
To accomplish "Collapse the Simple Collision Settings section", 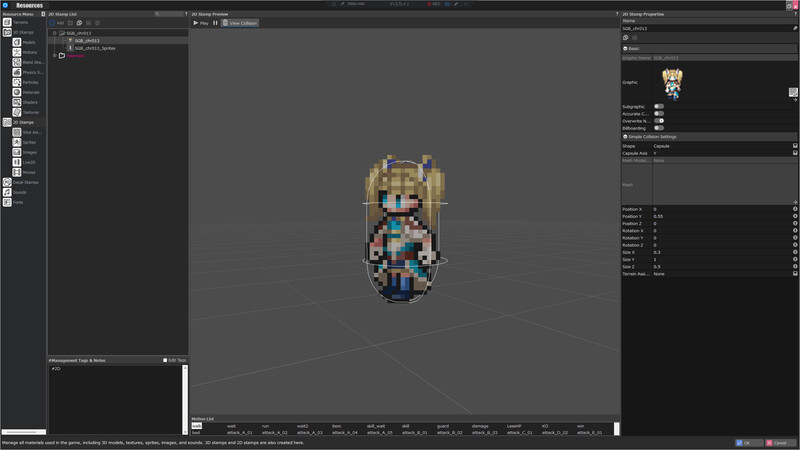I will pyautogui.click(x=626, y=137).
